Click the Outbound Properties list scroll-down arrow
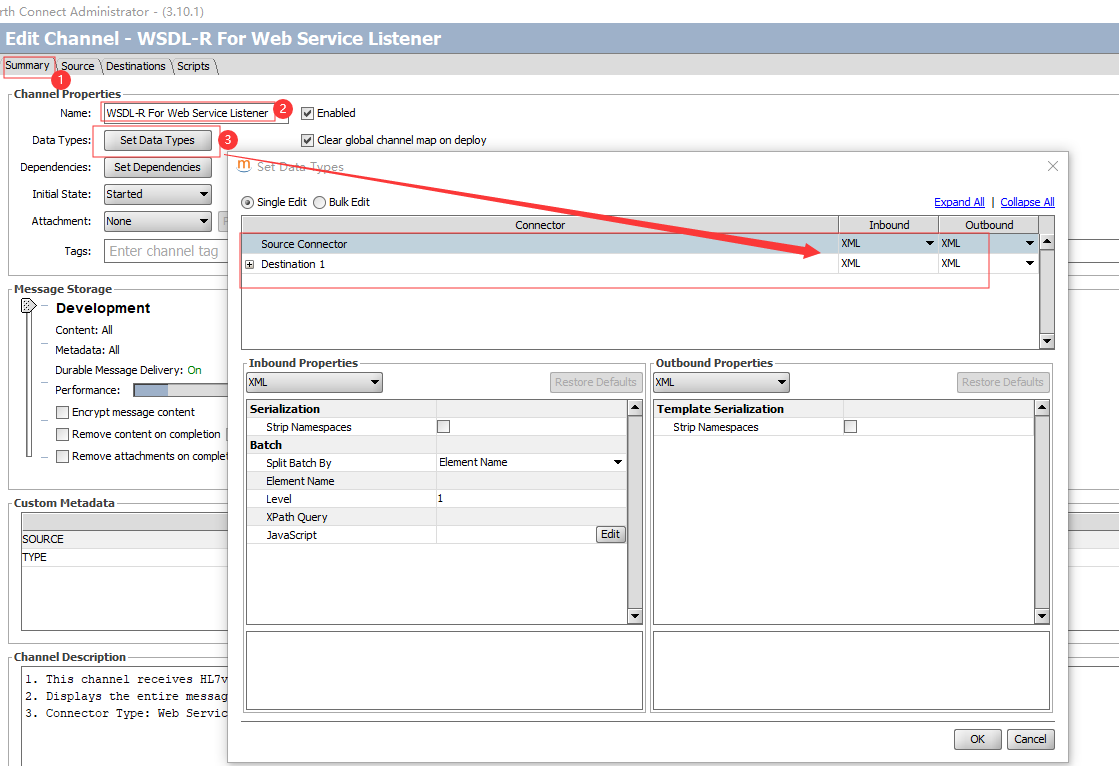The width and height of the screenshot is (1119, 766). (x=1042, y=616)
